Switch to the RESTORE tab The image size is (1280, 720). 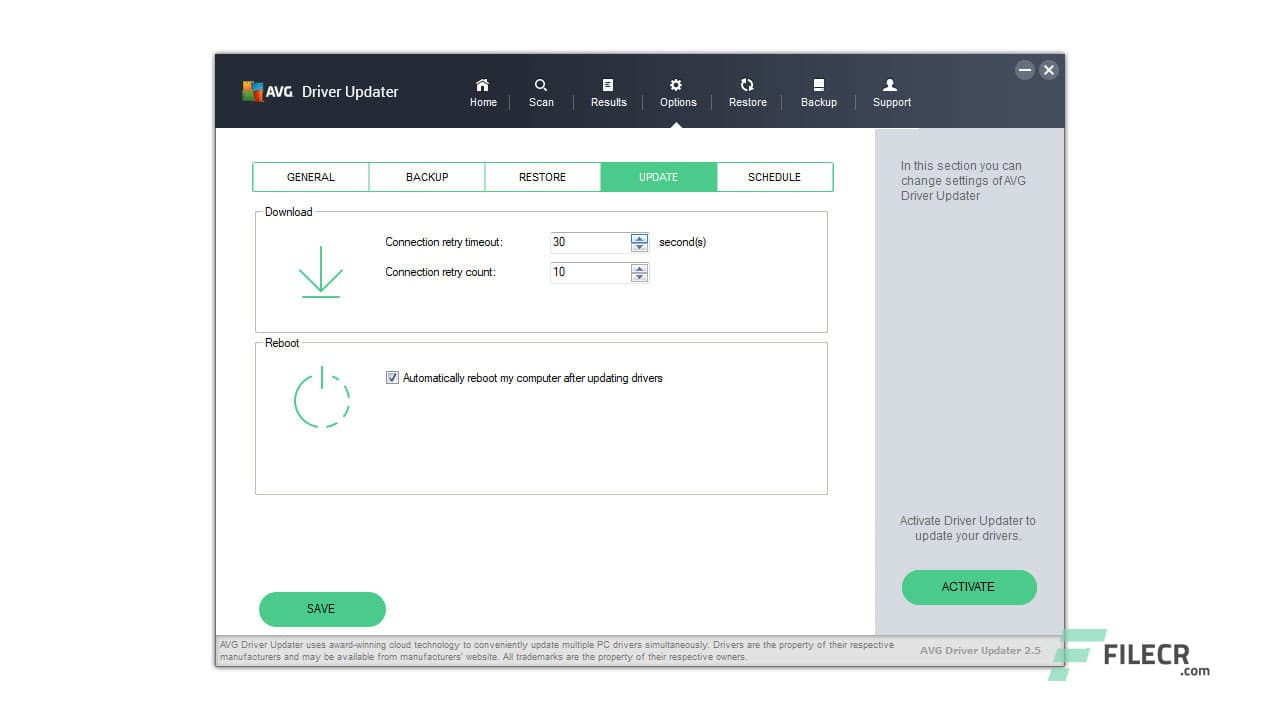click(543, 177)
